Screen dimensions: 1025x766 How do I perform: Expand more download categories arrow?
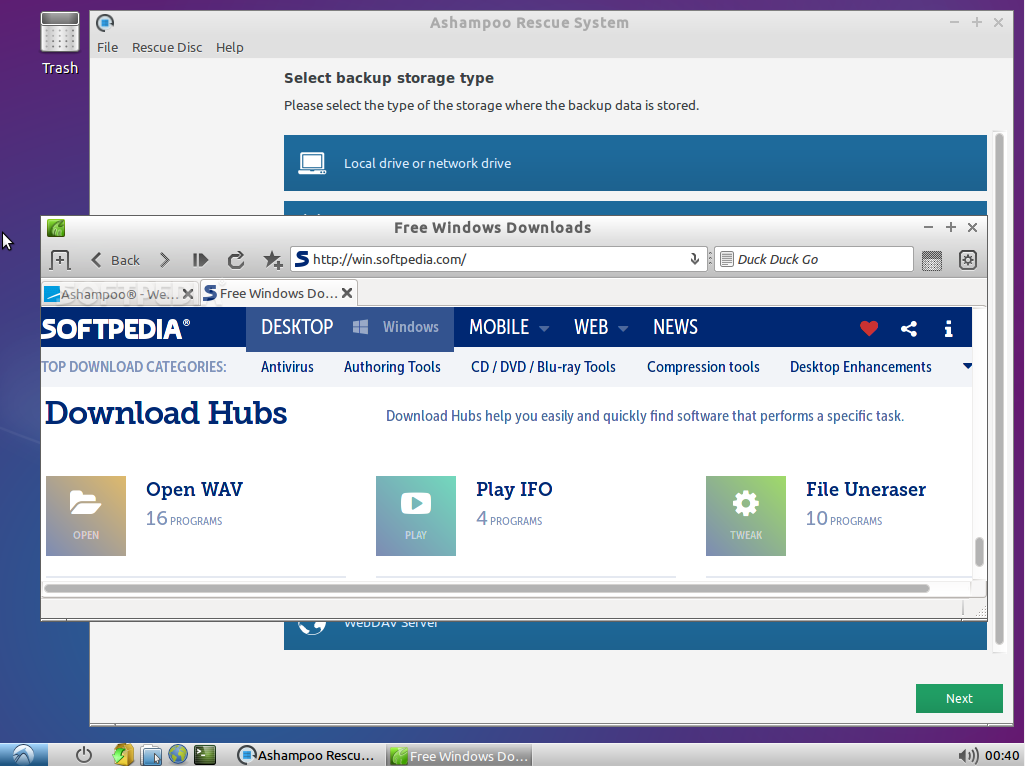click(967, 366)
